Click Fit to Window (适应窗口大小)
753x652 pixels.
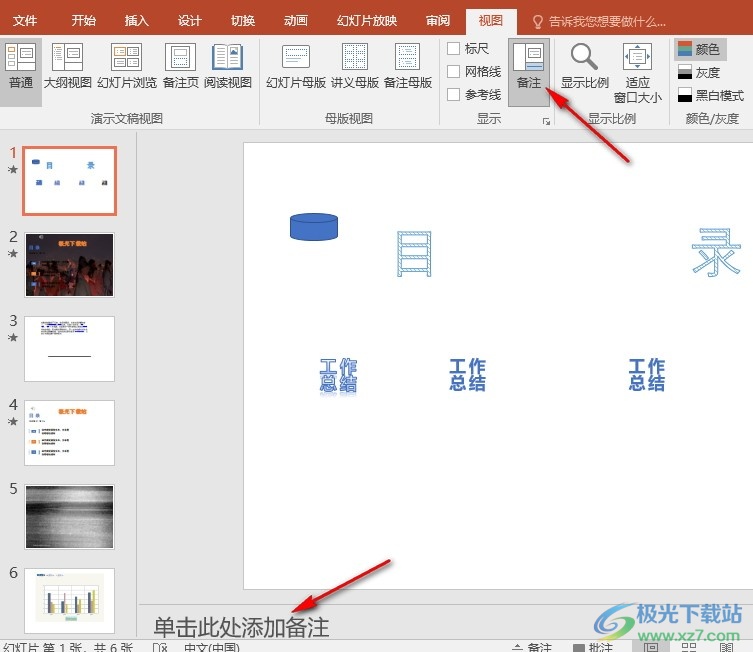[x=638, y=72]
